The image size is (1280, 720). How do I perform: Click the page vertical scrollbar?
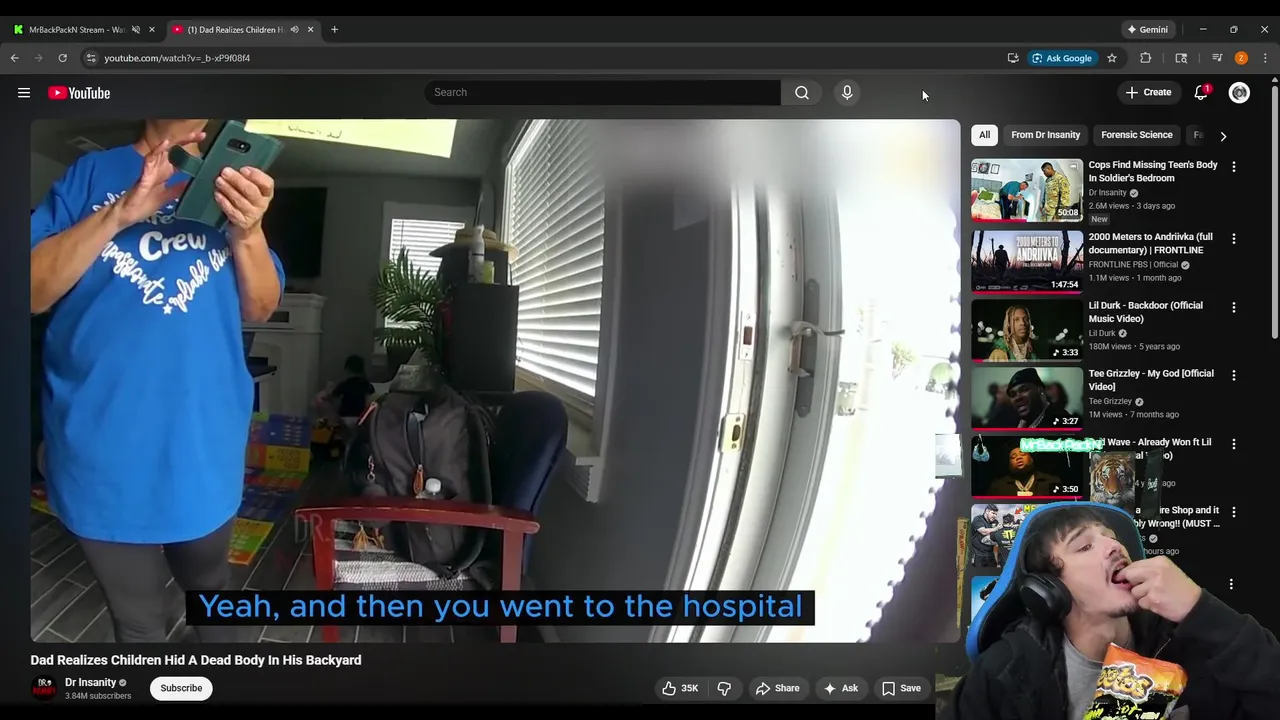click(x=1274, y=210)
